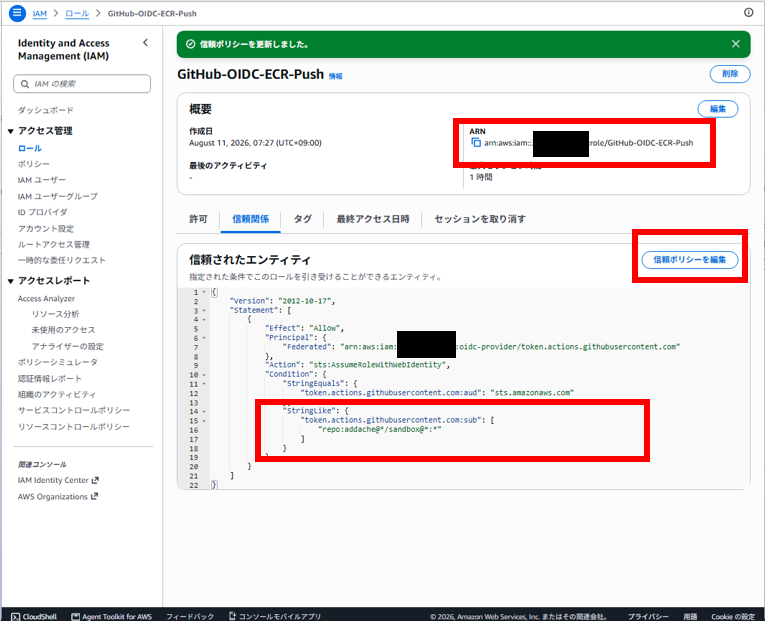Open 認証情報レポート in the sidebar
Screen dimensions: 765x621
click(50, 379)
